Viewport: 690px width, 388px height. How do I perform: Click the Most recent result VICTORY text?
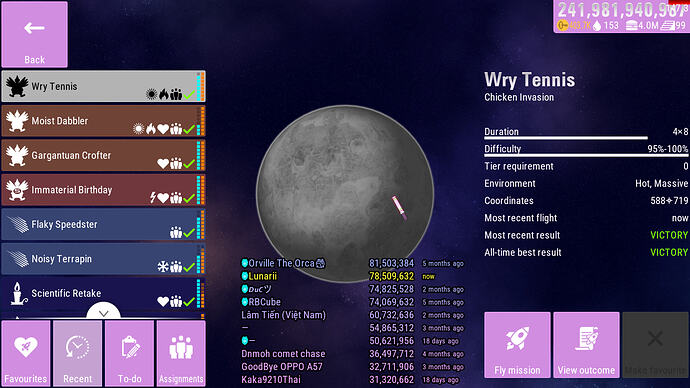[669, 235]
